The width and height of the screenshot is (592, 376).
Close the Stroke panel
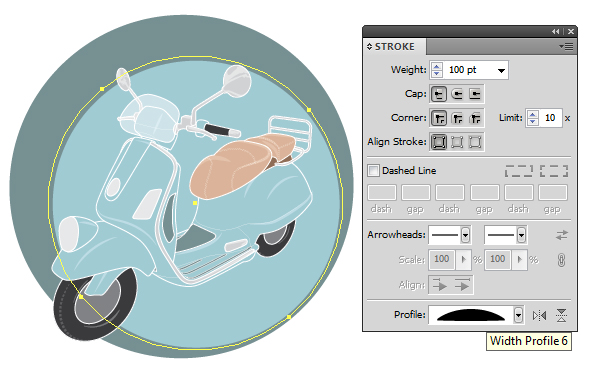(x=571, y=32)
